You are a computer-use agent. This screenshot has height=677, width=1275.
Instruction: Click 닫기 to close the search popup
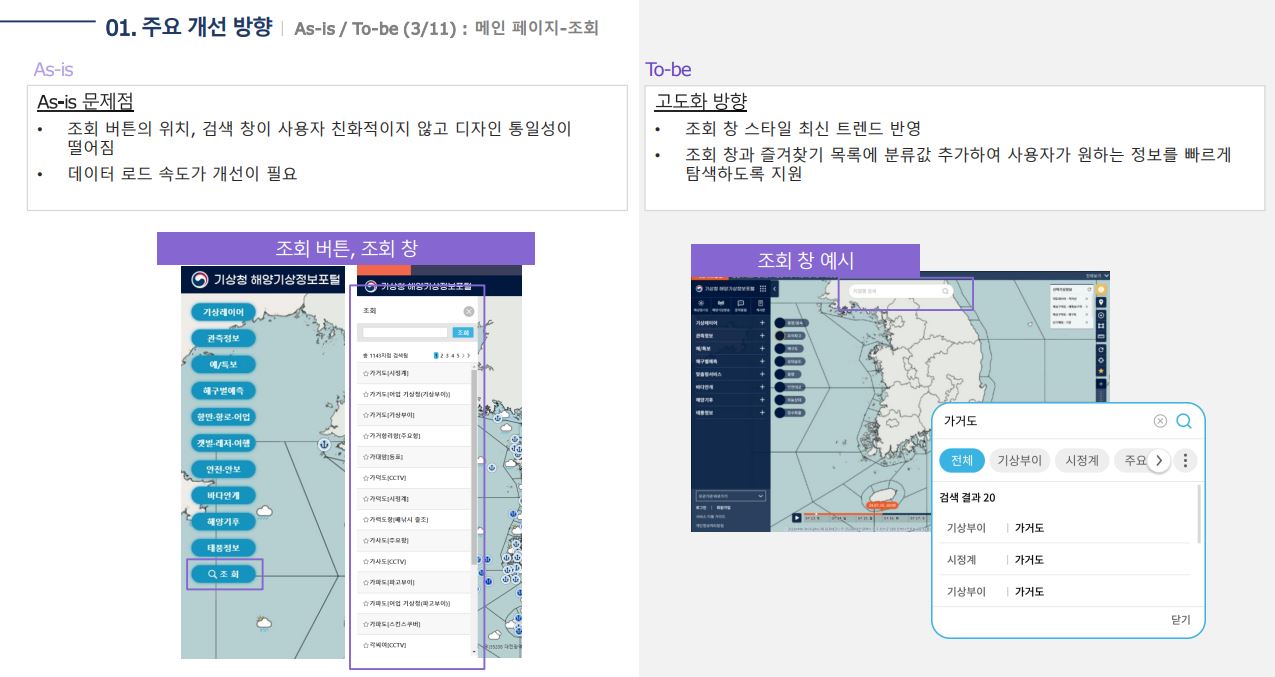(x=1180, y=620)
